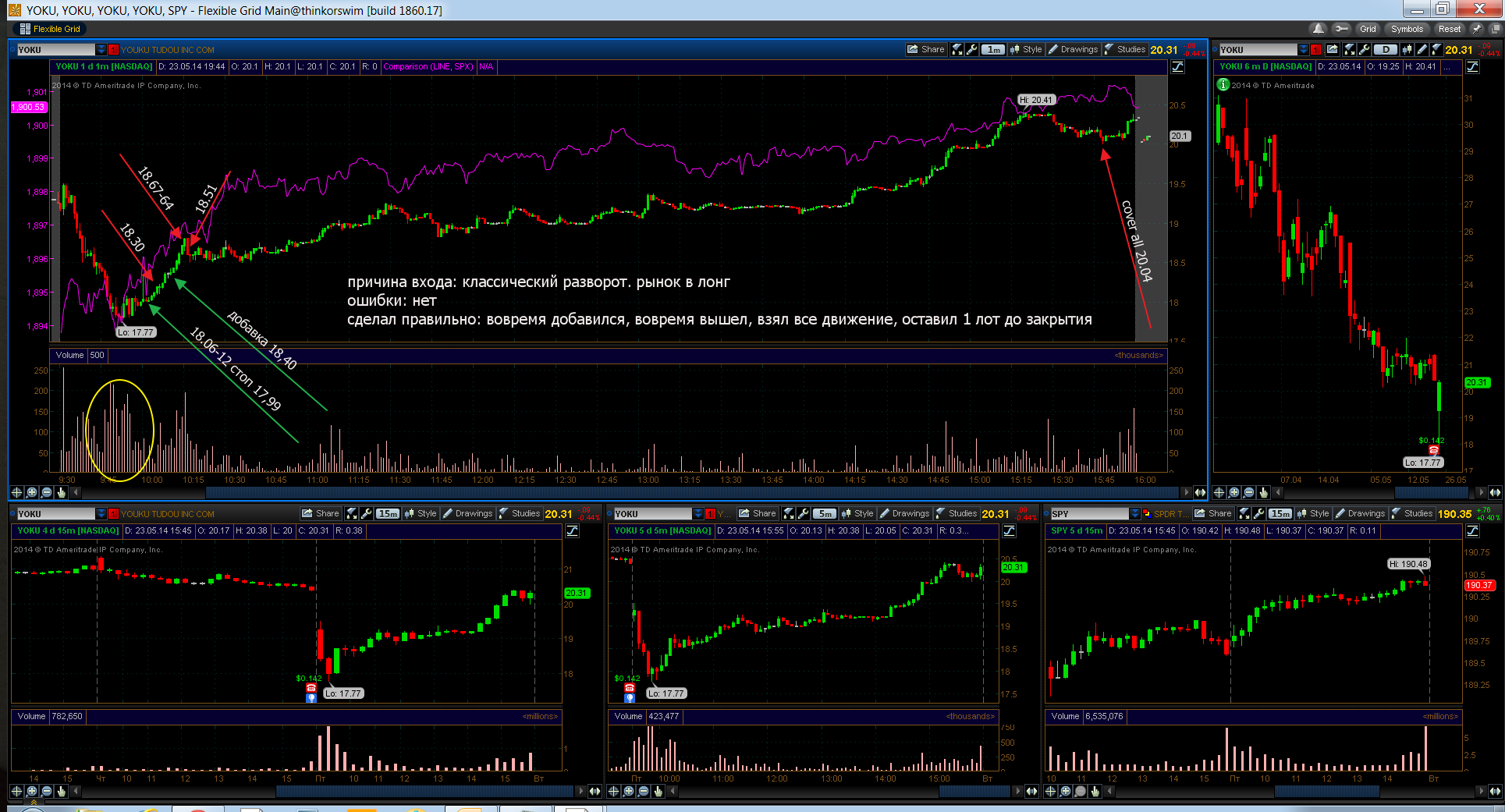Screen dimensions: 1505x812
Task: Open Studies on the YOKU 15m chart
Action: pyautogui.click(x=520, y=513)
